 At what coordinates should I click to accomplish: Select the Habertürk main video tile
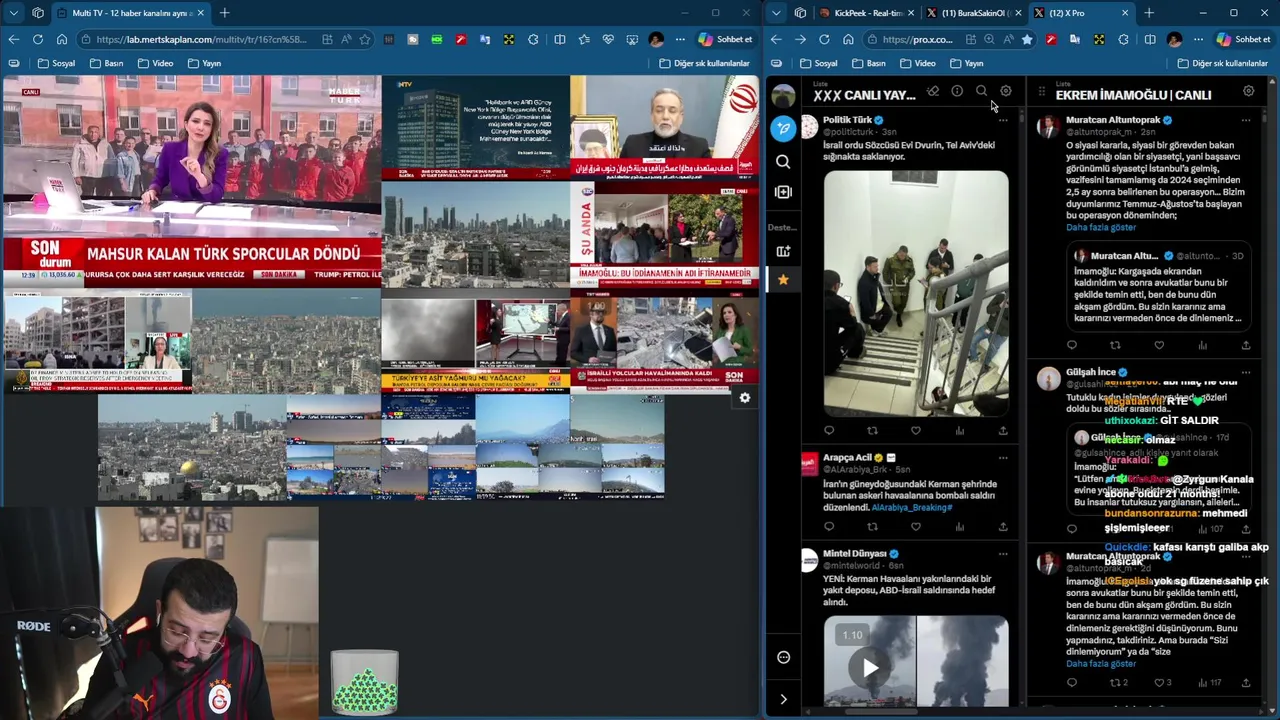pyautogui.click(x=191, y=181)
